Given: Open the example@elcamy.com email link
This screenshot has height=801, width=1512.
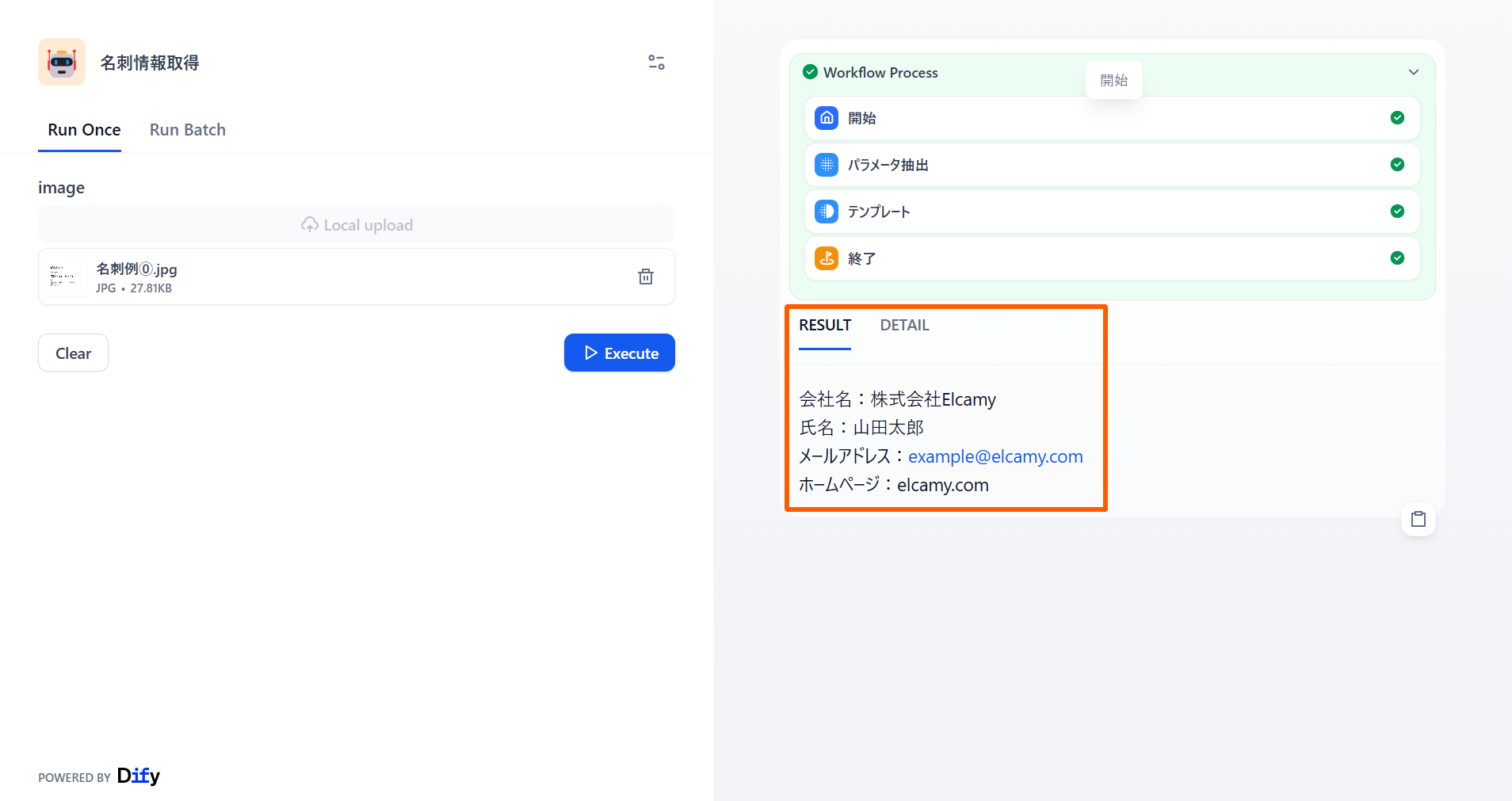Looking at the screenshot, I should 995,456.
